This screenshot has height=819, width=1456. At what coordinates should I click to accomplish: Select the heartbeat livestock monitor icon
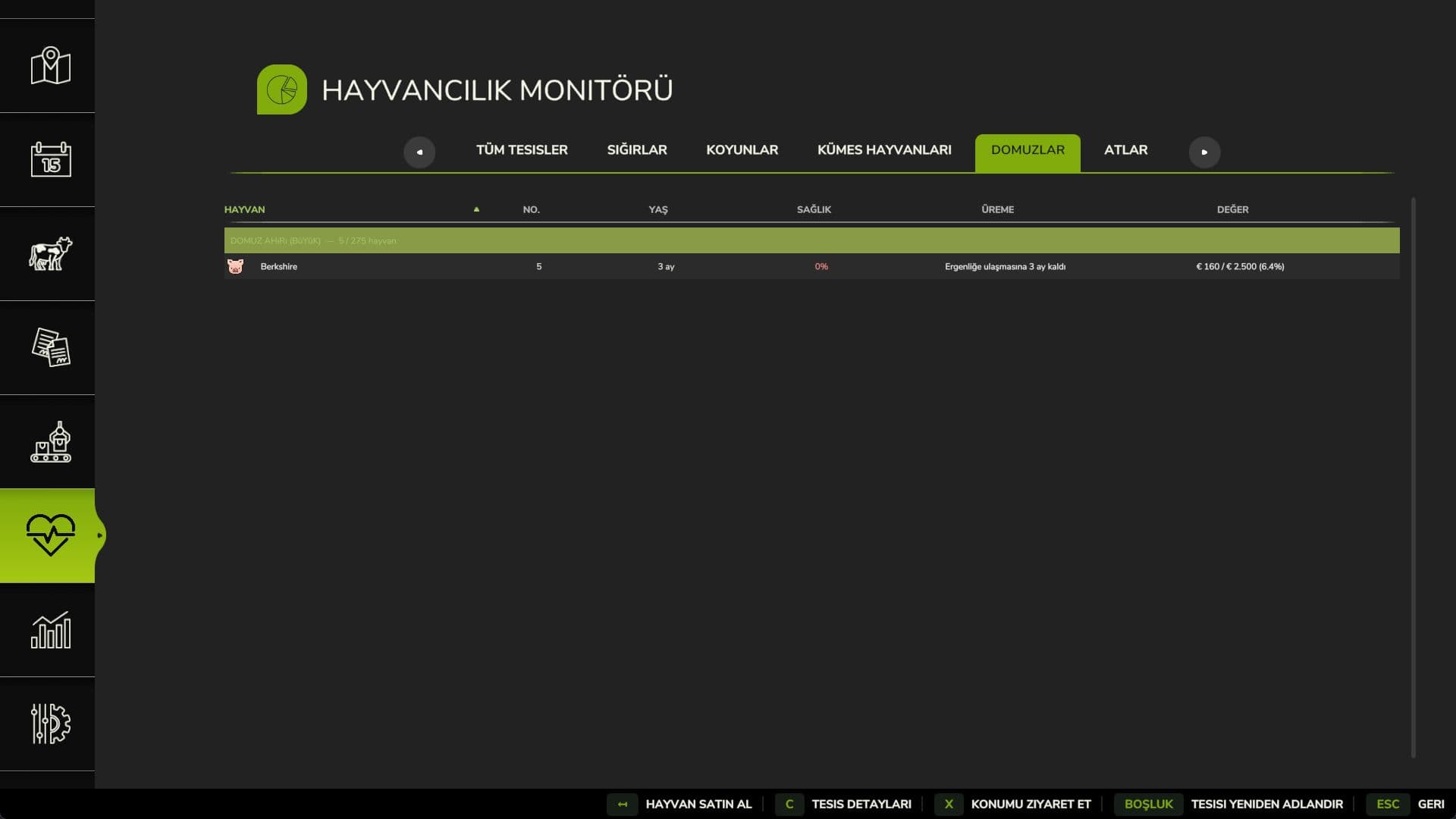51,535
